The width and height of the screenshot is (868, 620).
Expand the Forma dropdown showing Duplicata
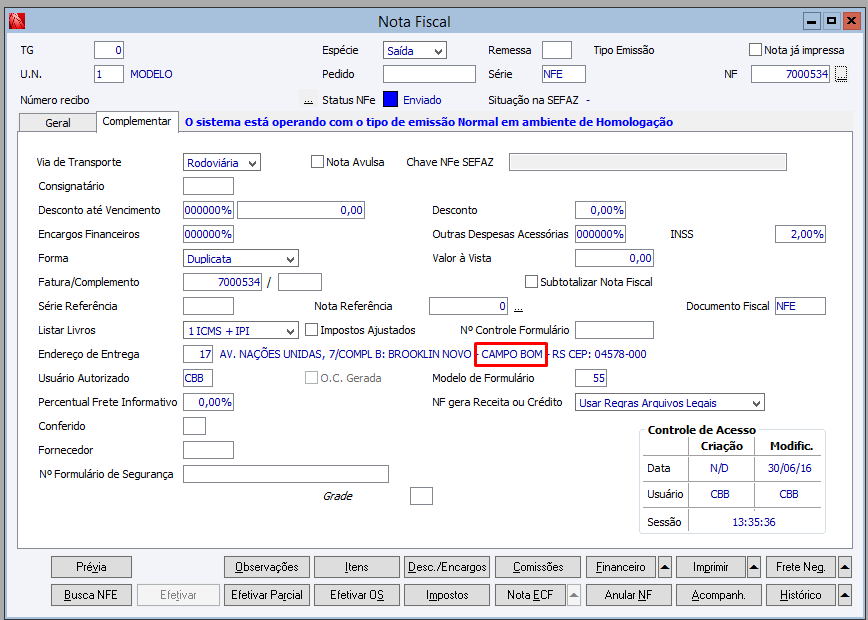tap(241, 259)
